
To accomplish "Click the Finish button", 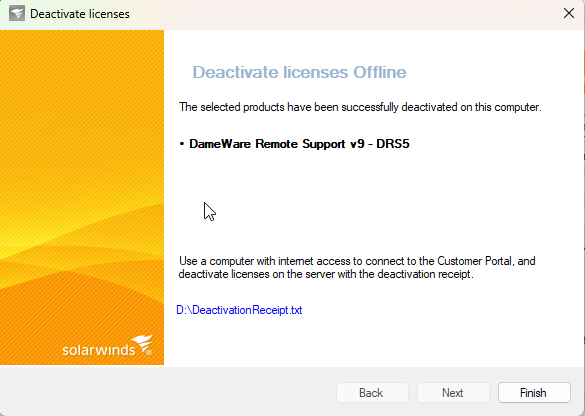I will coord(534,392).
